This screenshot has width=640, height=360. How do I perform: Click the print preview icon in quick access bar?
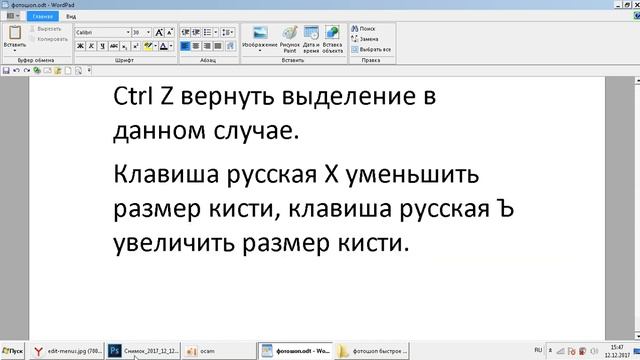pyautogui.click(x=78, y=71)
